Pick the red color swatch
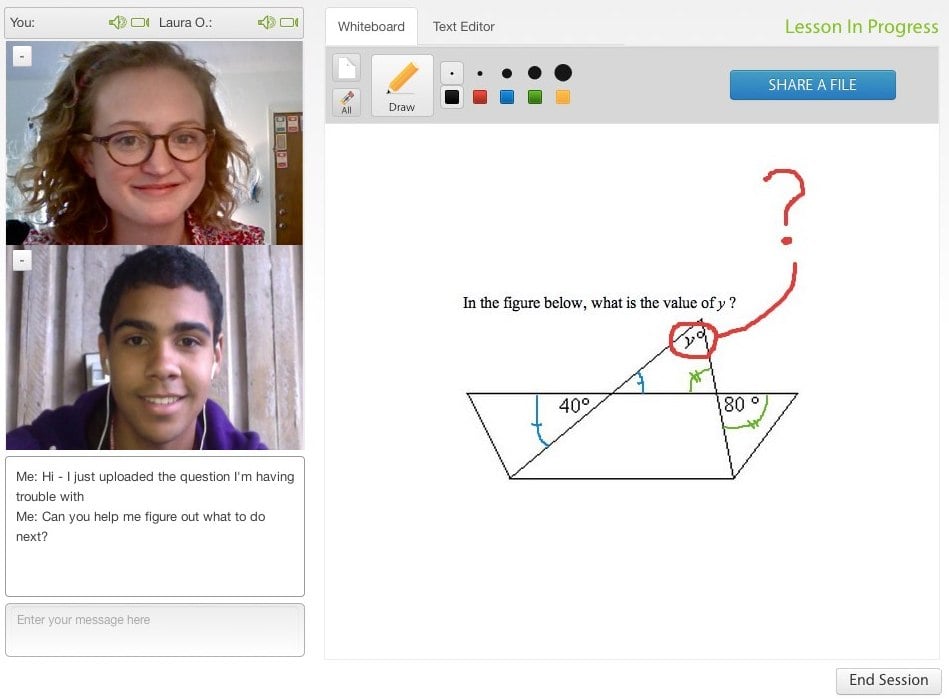The image size is (949, 699). click(480, 97)
